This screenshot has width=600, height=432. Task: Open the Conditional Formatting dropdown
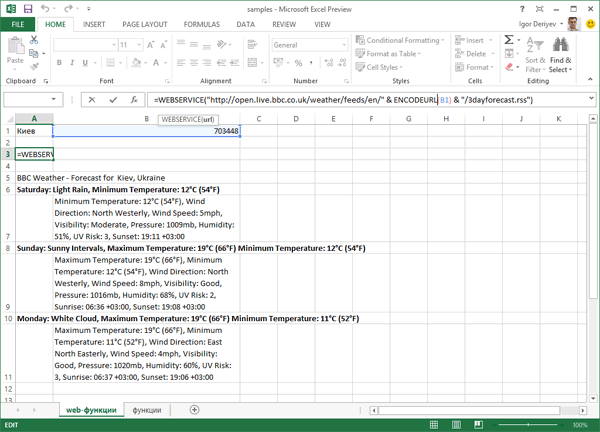tap(400, 40)
